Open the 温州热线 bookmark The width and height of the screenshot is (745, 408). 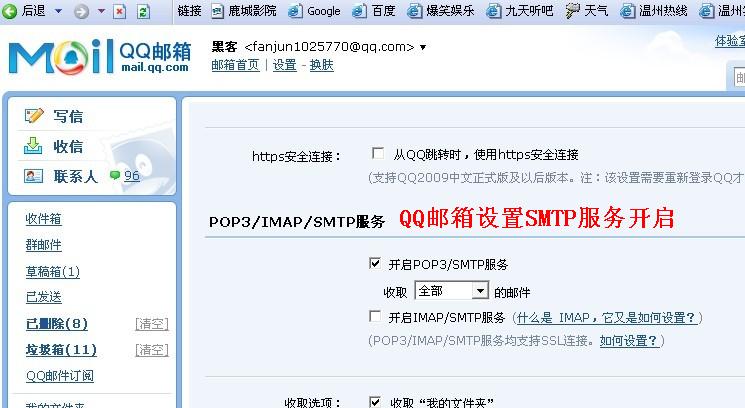[654, 11]
